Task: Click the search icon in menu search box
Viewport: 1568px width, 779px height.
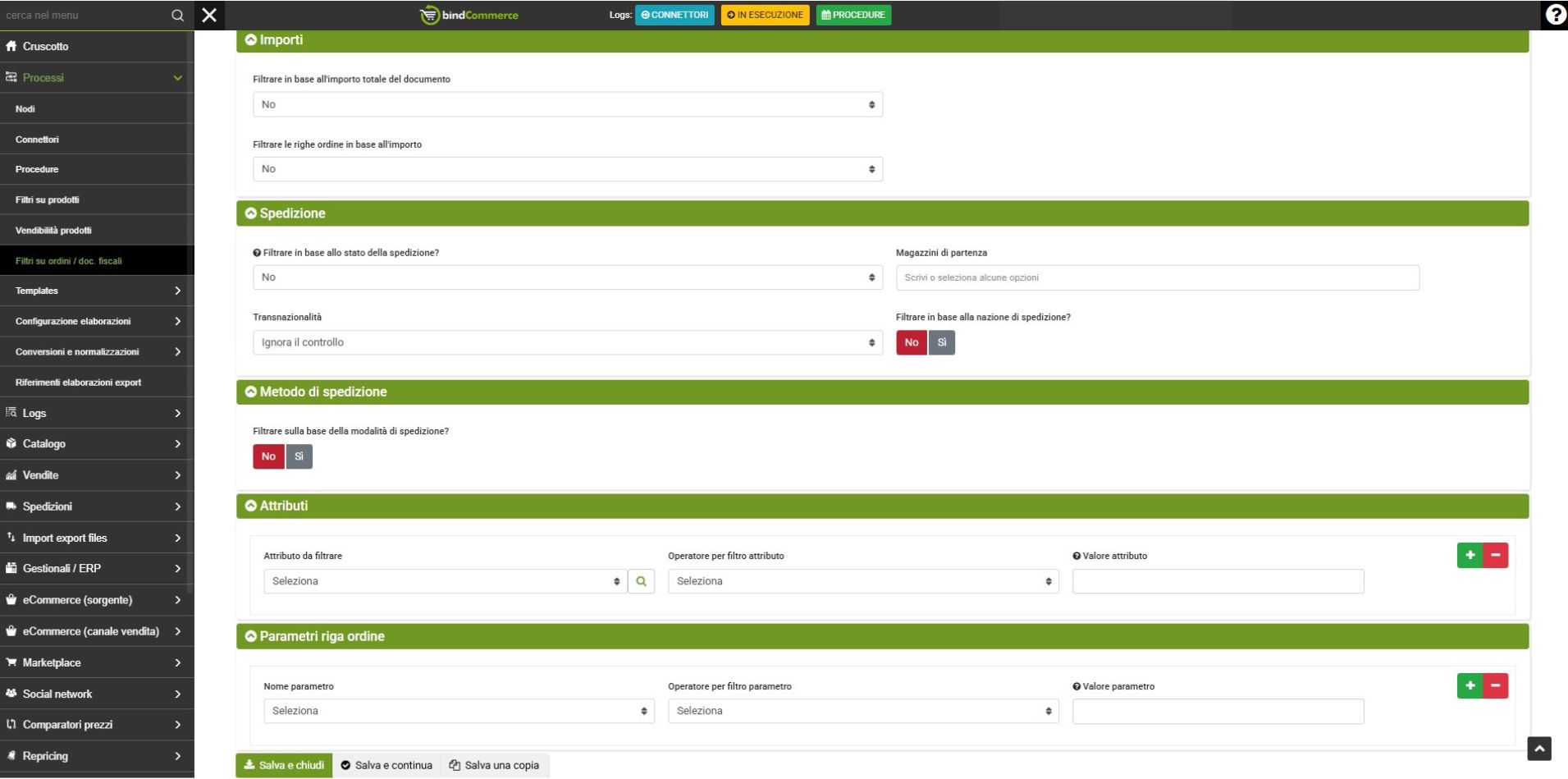Action: click(x=177, y=15)
